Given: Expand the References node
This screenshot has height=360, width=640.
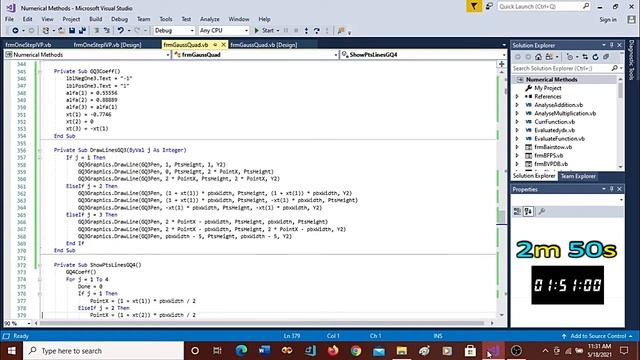Looking at the screenshot, I should [x=517, y=97].
